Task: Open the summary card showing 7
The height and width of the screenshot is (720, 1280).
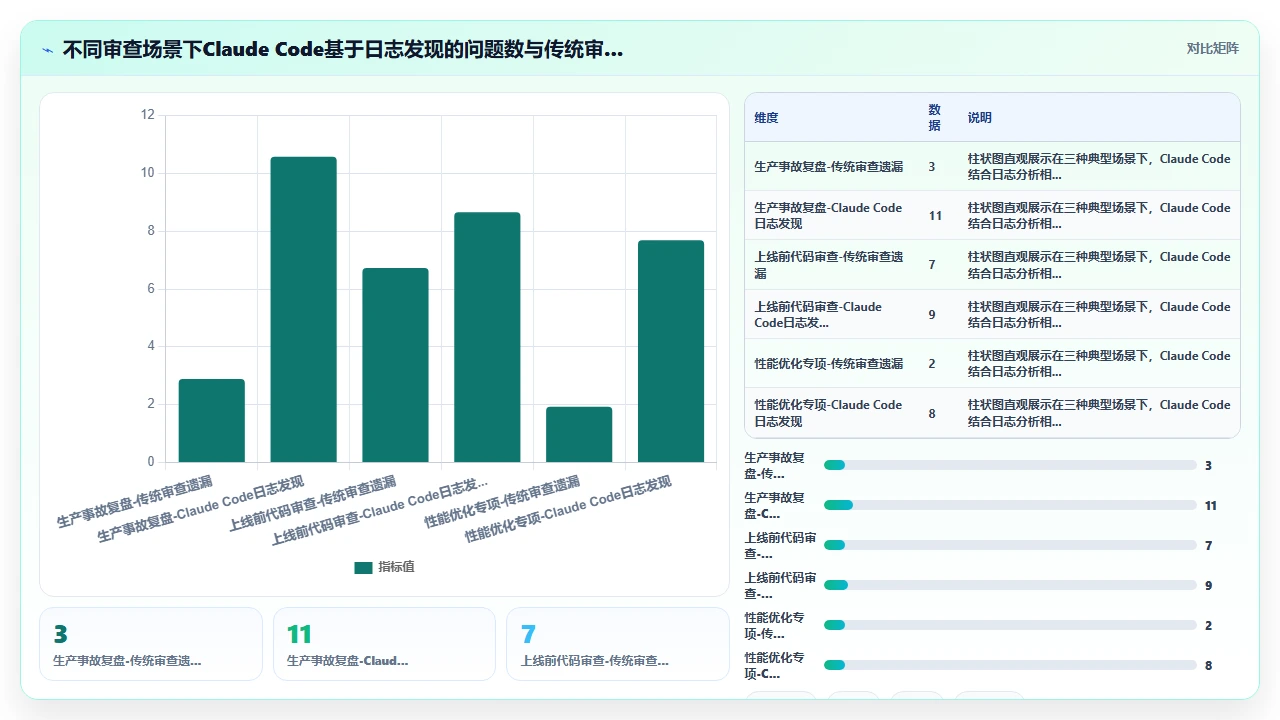Action: (x=618, y=644)
